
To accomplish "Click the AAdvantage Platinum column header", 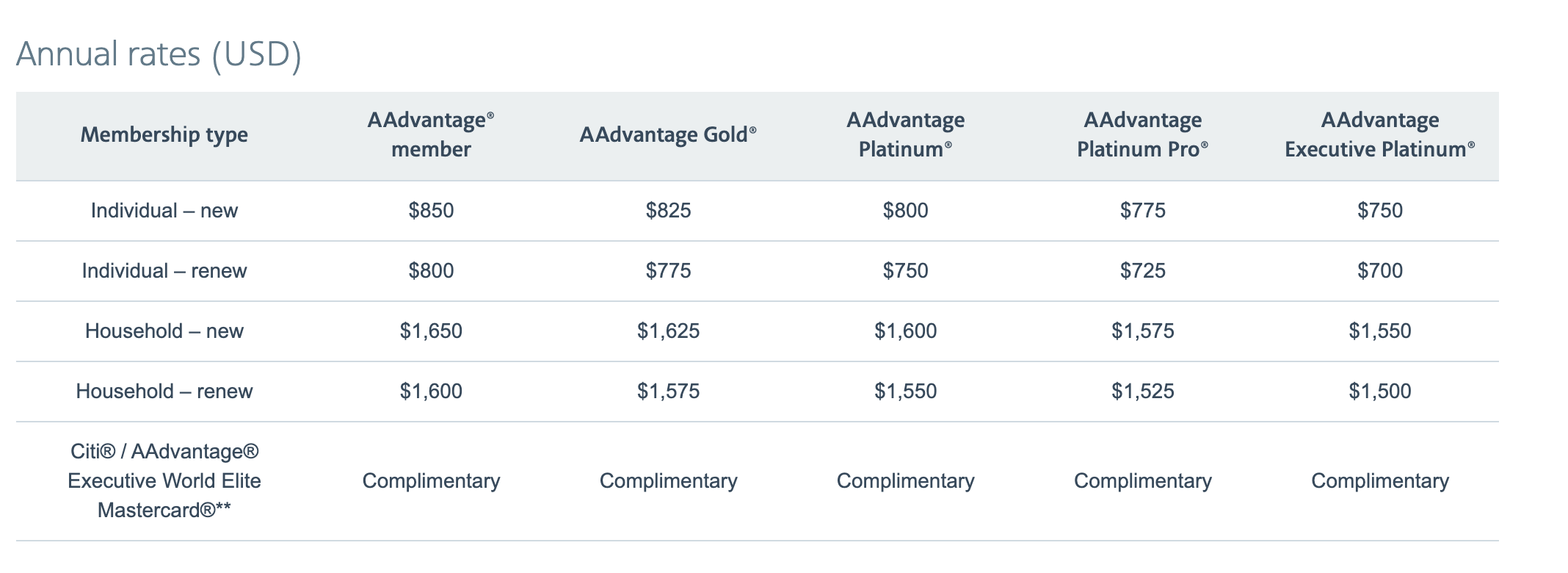I will pyautogui.click(x=905, y=135).
